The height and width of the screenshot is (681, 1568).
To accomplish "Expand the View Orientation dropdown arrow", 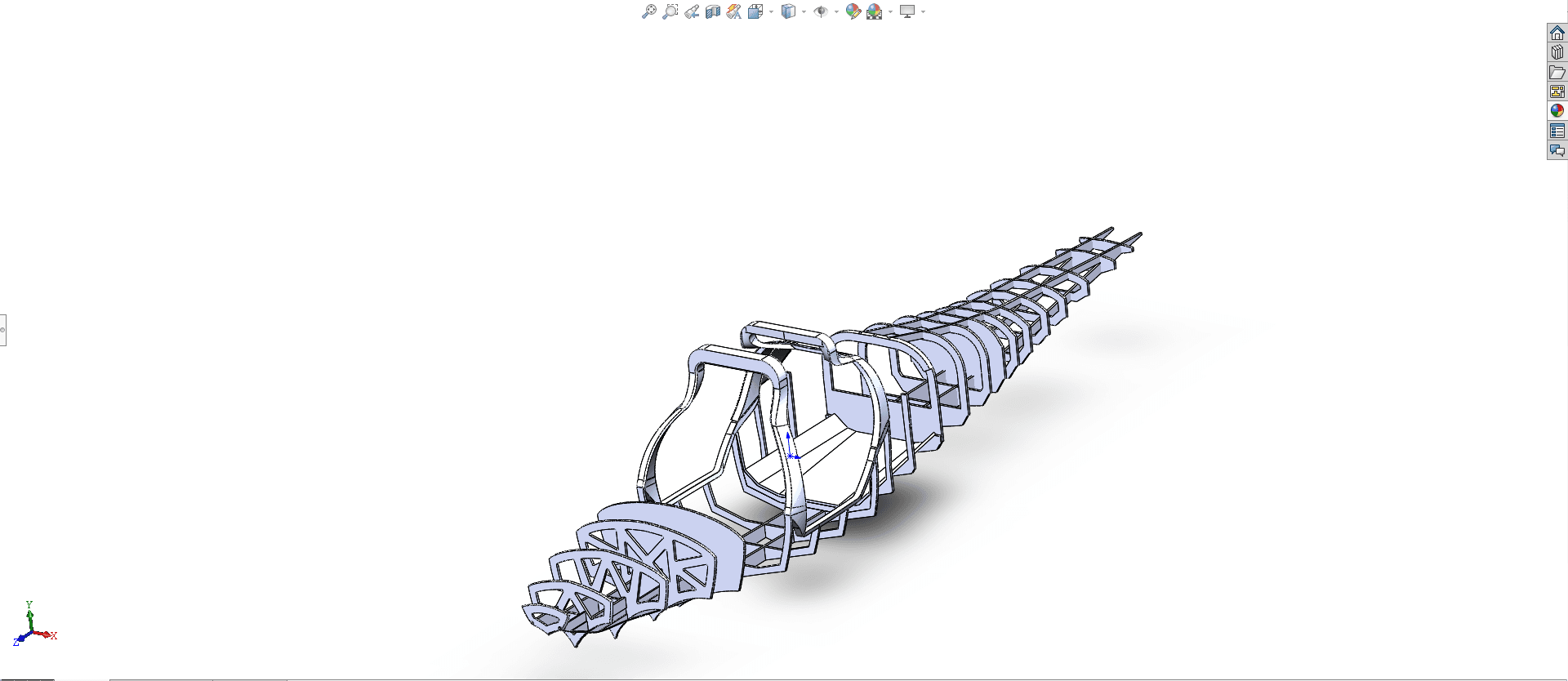I will click(x=771, y=11).
